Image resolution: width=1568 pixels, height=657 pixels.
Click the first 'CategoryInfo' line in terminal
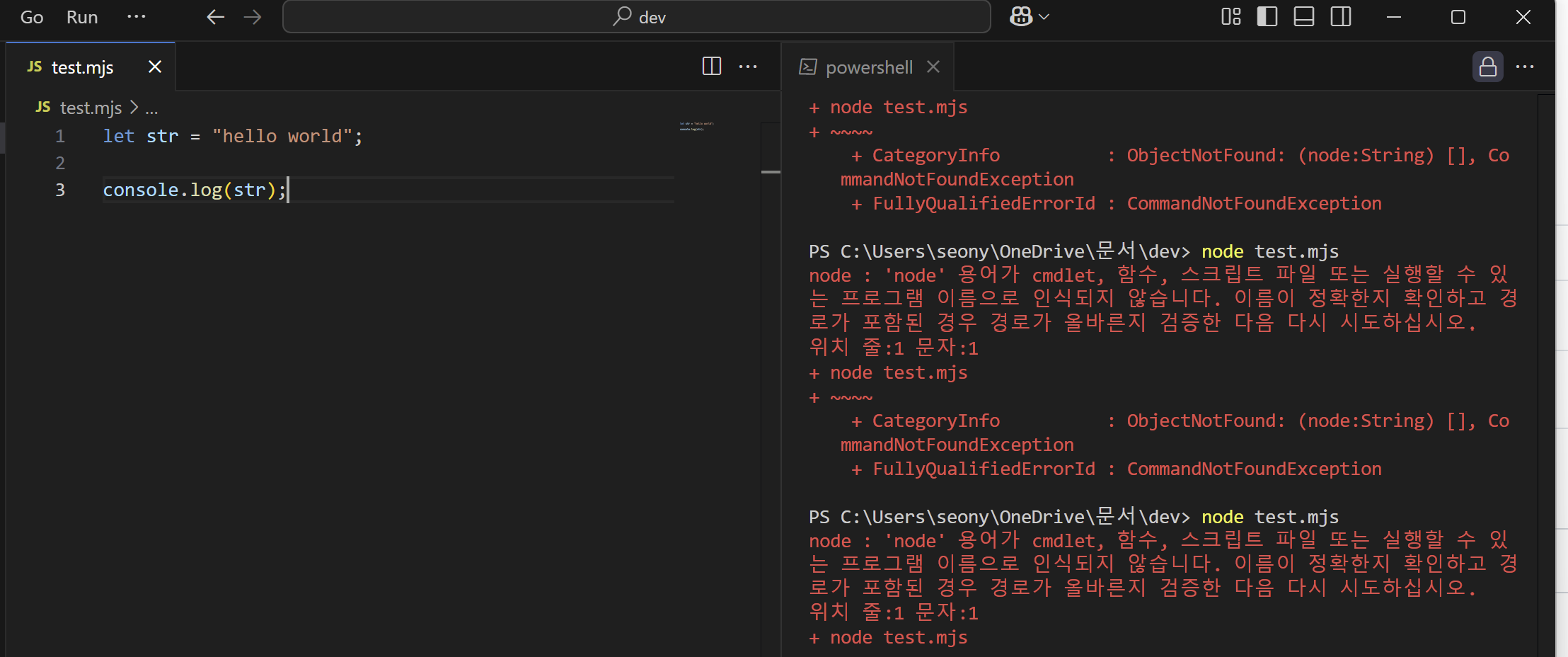[1180, 155]
